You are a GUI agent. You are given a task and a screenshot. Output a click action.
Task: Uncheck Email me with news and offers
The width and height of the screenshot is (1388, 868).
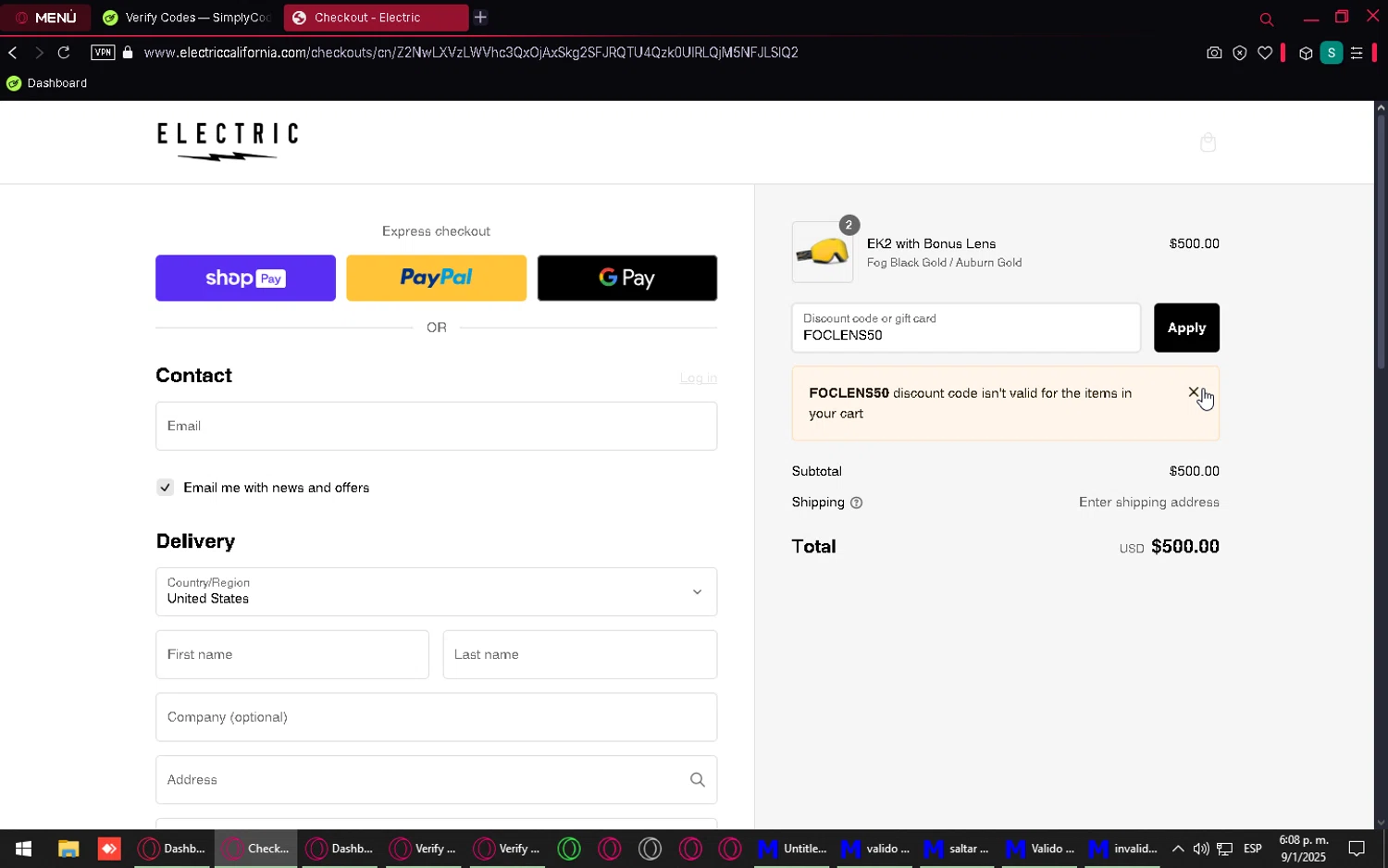(165, 488)
